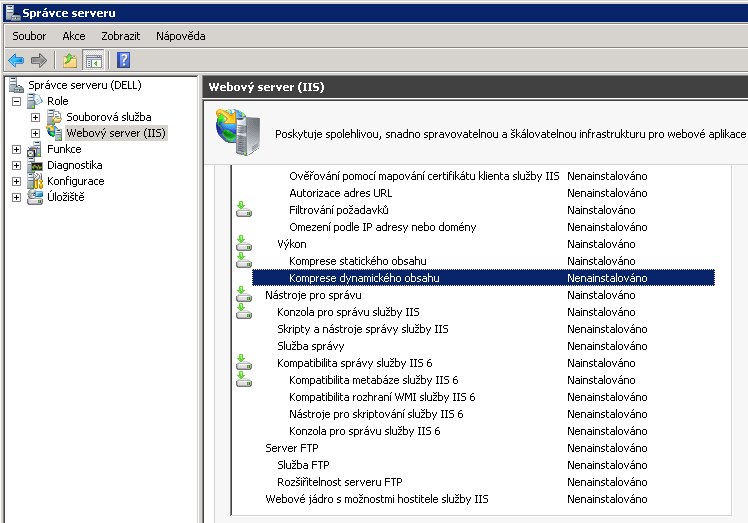The height and width of the screenshot is (523, 748).
Task: Click the Souborová služba icon
Action: (54, 117)
